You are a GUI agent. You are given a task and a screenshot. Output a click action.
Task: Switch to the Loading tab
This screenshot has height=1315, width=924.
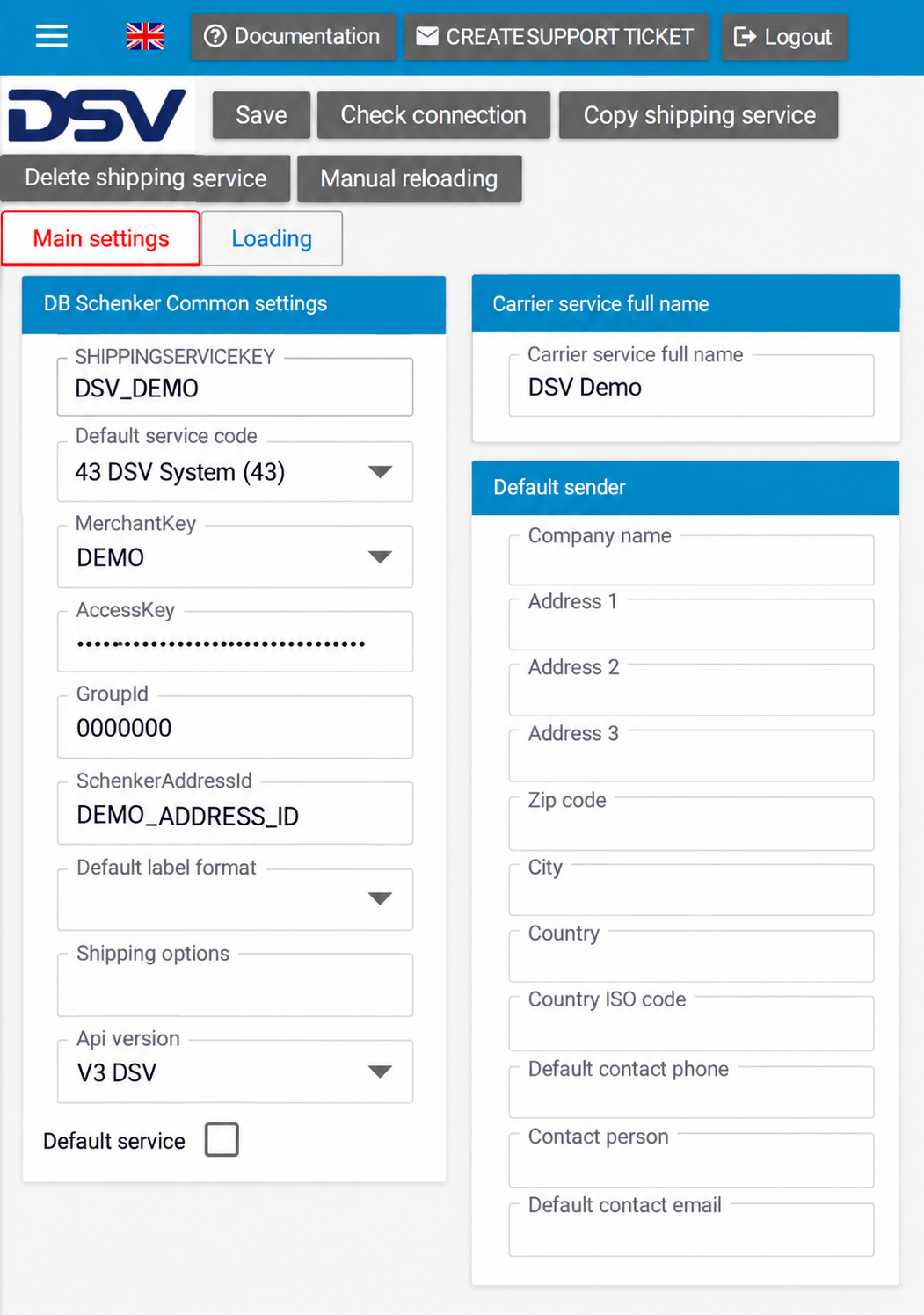click(x=272, y=238)
